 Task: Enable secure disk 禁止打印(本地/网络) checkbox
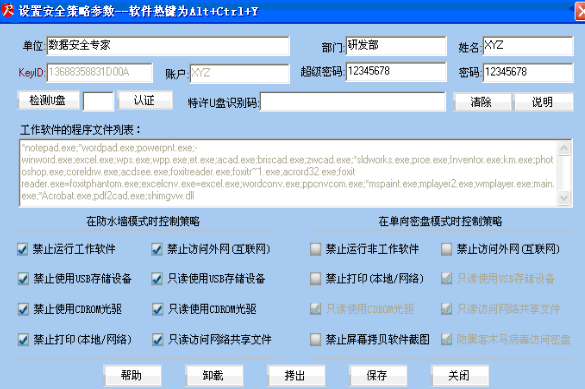316,279
